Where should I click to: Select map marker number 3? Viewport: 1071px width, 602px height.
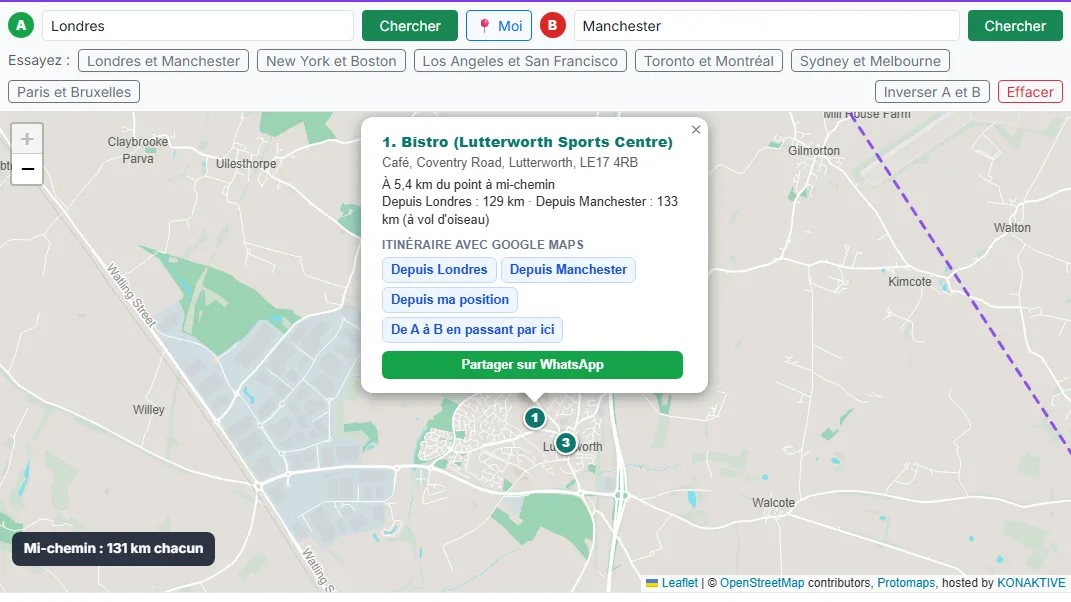[x=566, y=443]
